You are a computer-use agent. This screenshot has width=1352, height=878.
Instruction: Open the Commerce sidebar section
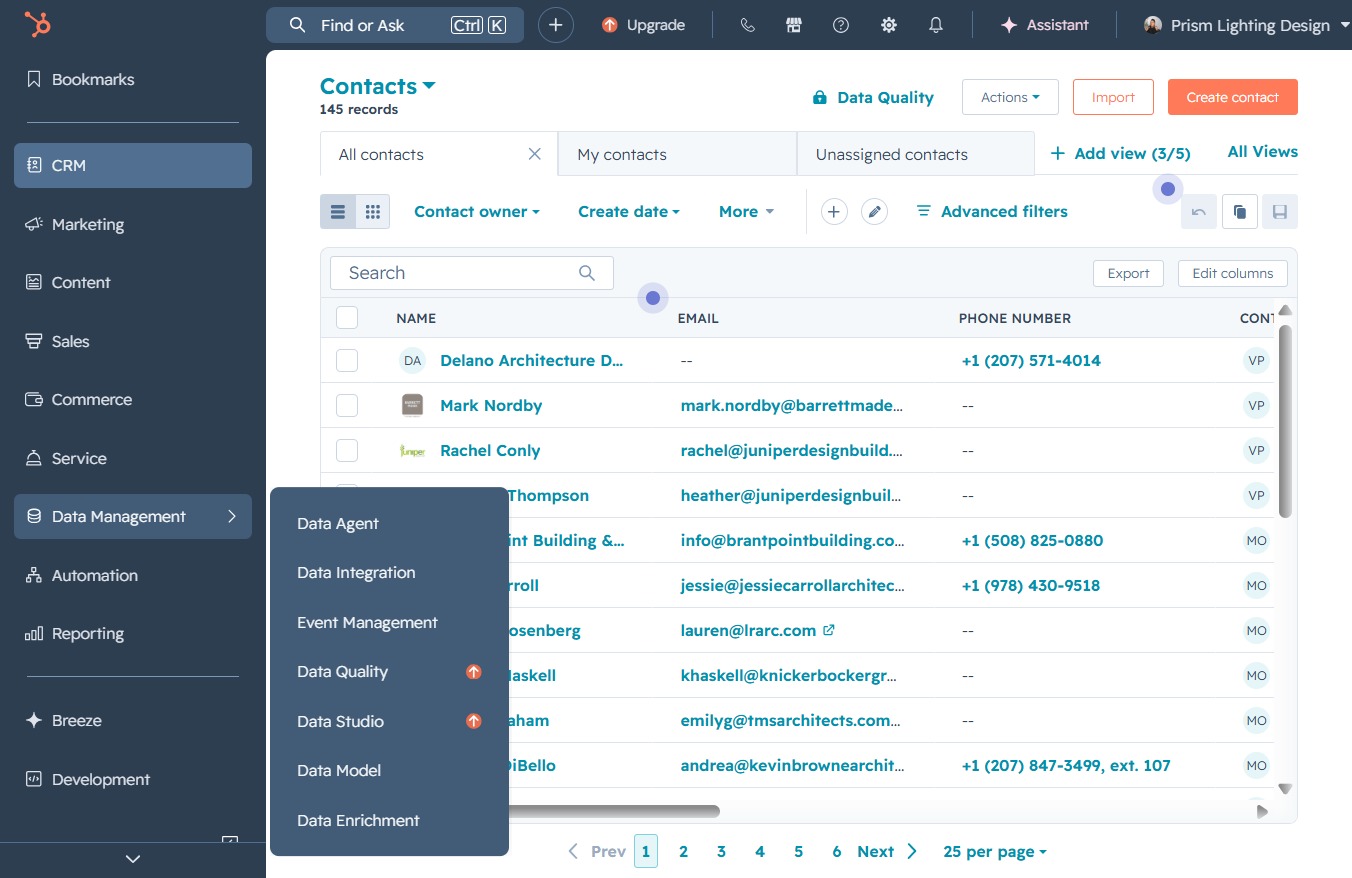click(133, 399)
